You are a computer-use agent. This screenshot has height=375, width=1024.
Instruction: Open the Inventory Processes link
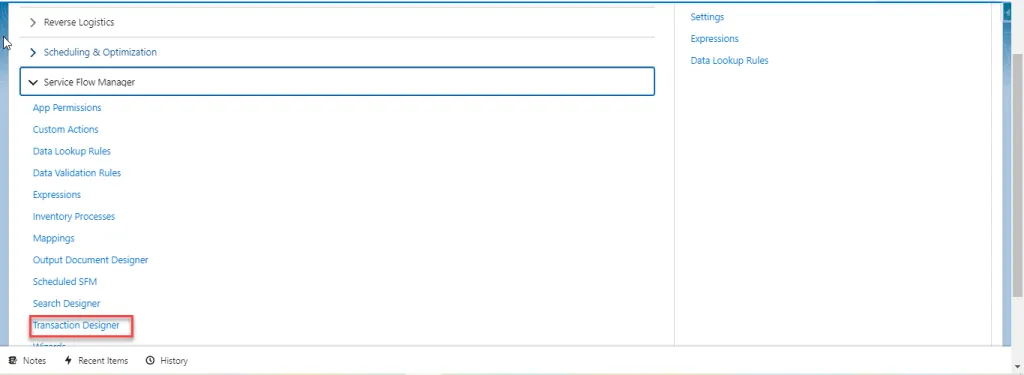point(74,216)
